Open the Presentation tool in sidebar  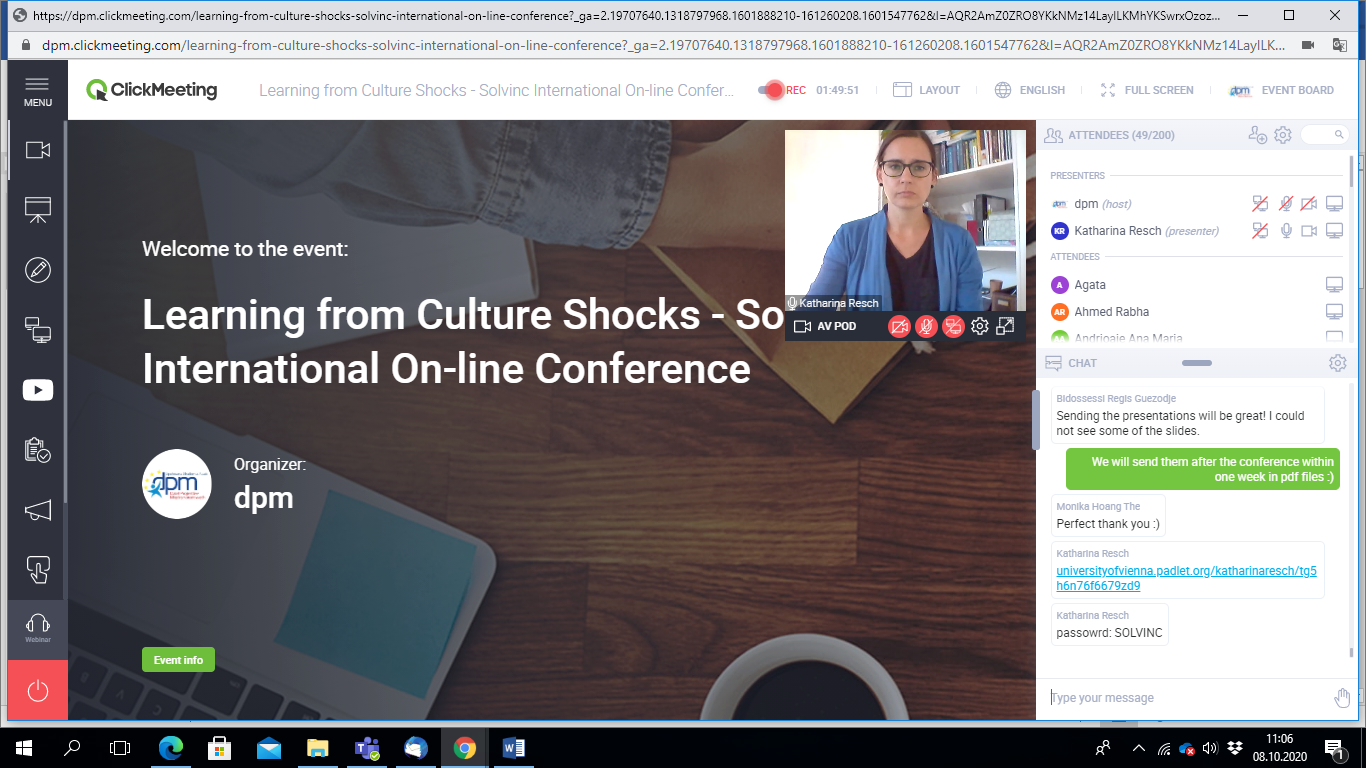[38, 210]
